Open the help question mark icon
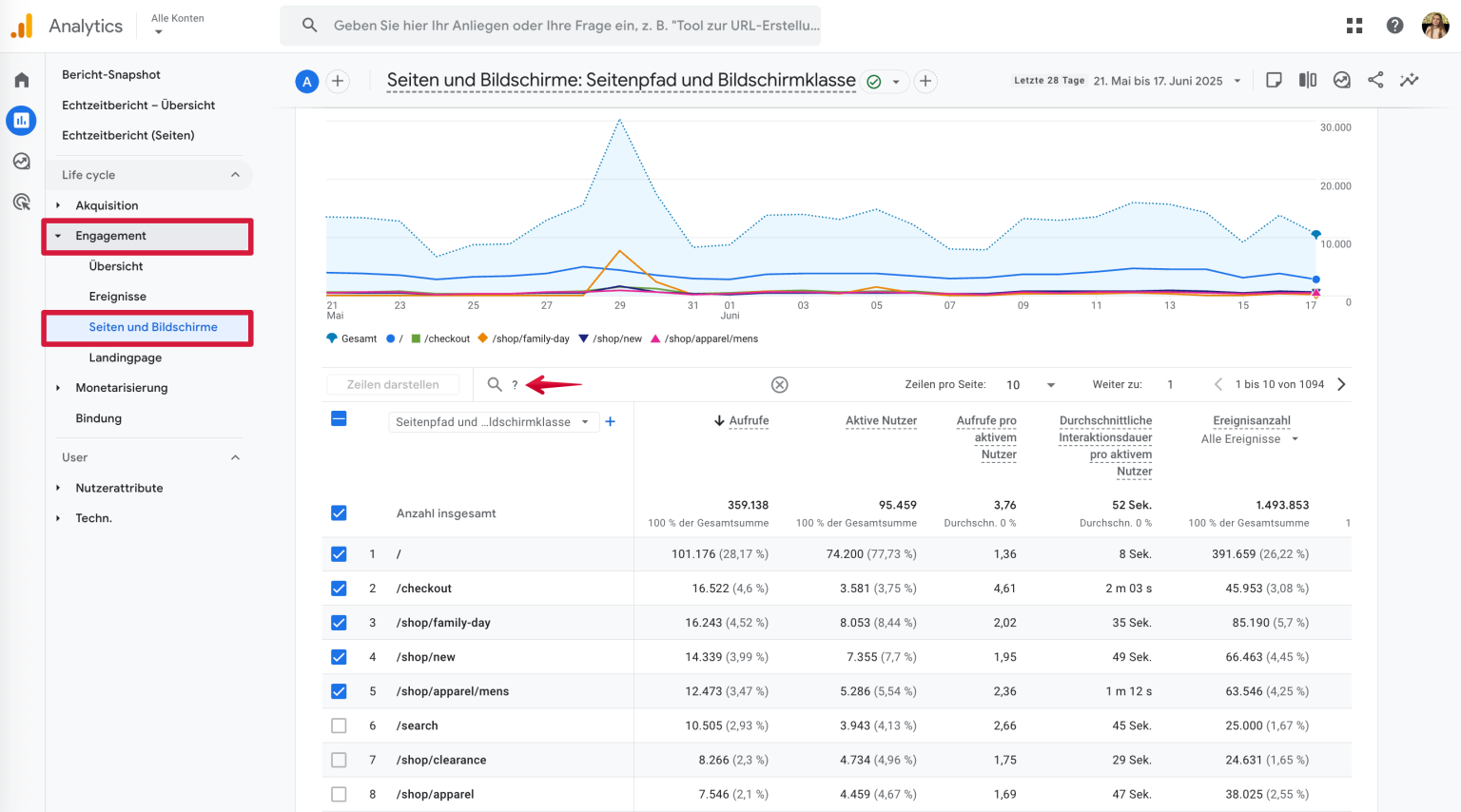The height and width of the screenshot is (812, 1461). (1394, 26)
